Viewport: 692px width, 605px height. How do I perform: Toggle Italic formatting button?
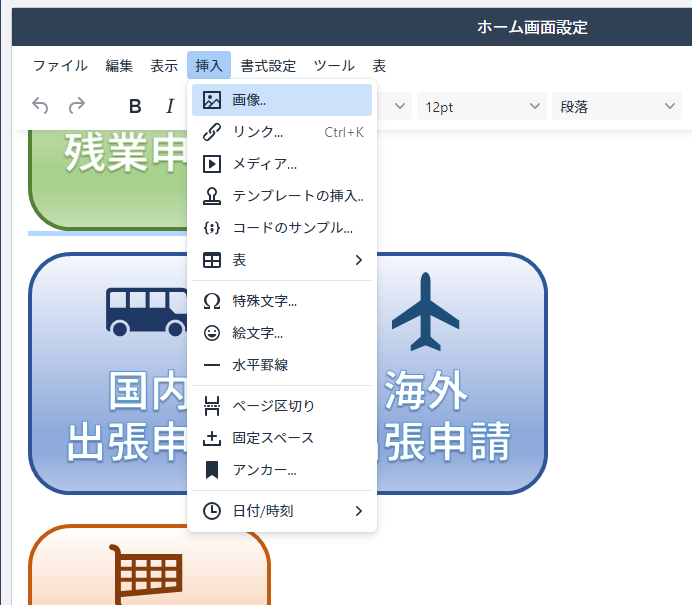point(170,106)
